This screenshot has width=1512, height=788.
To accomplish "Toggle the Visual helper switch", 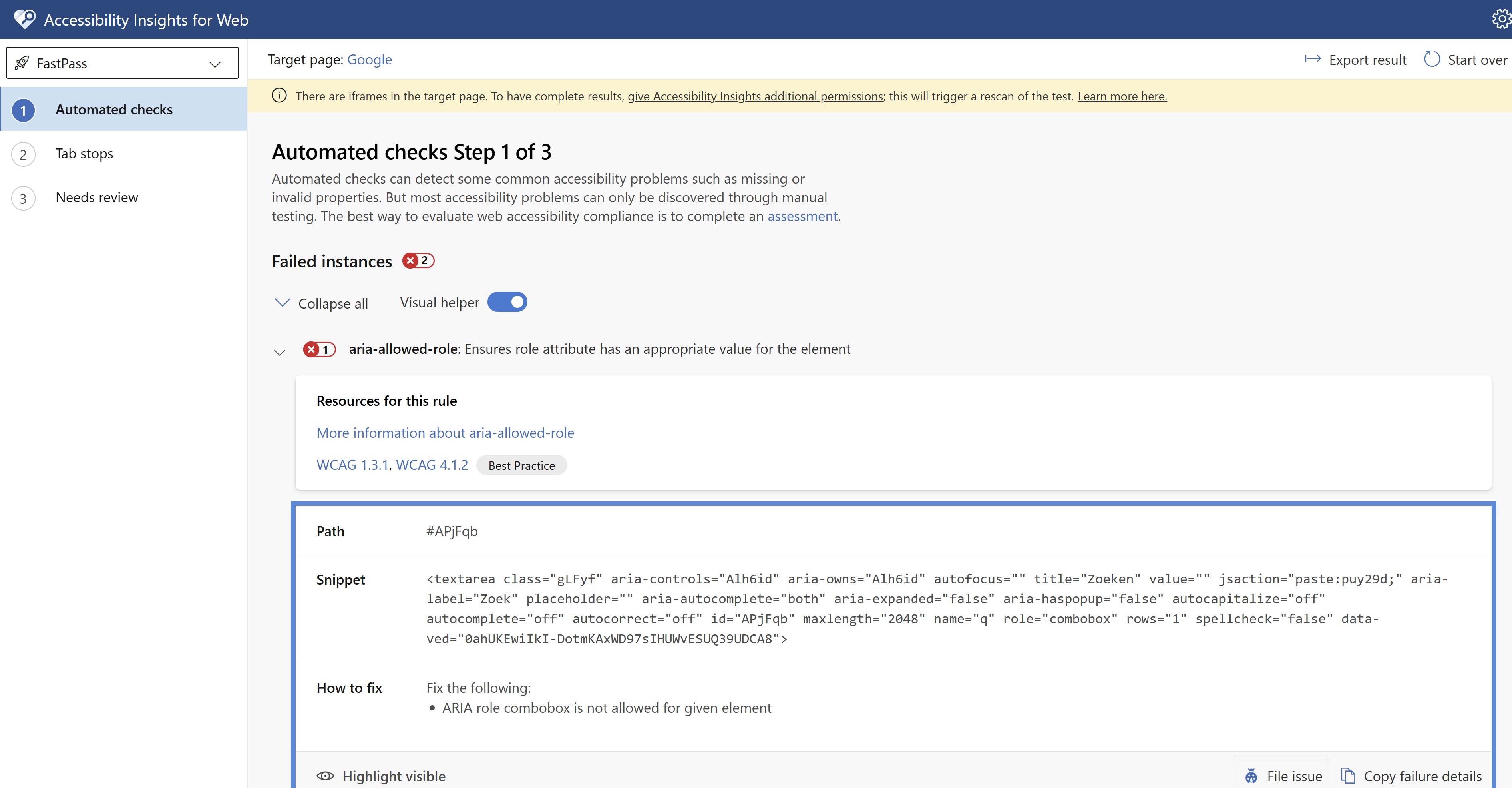I will coord(507,302).
